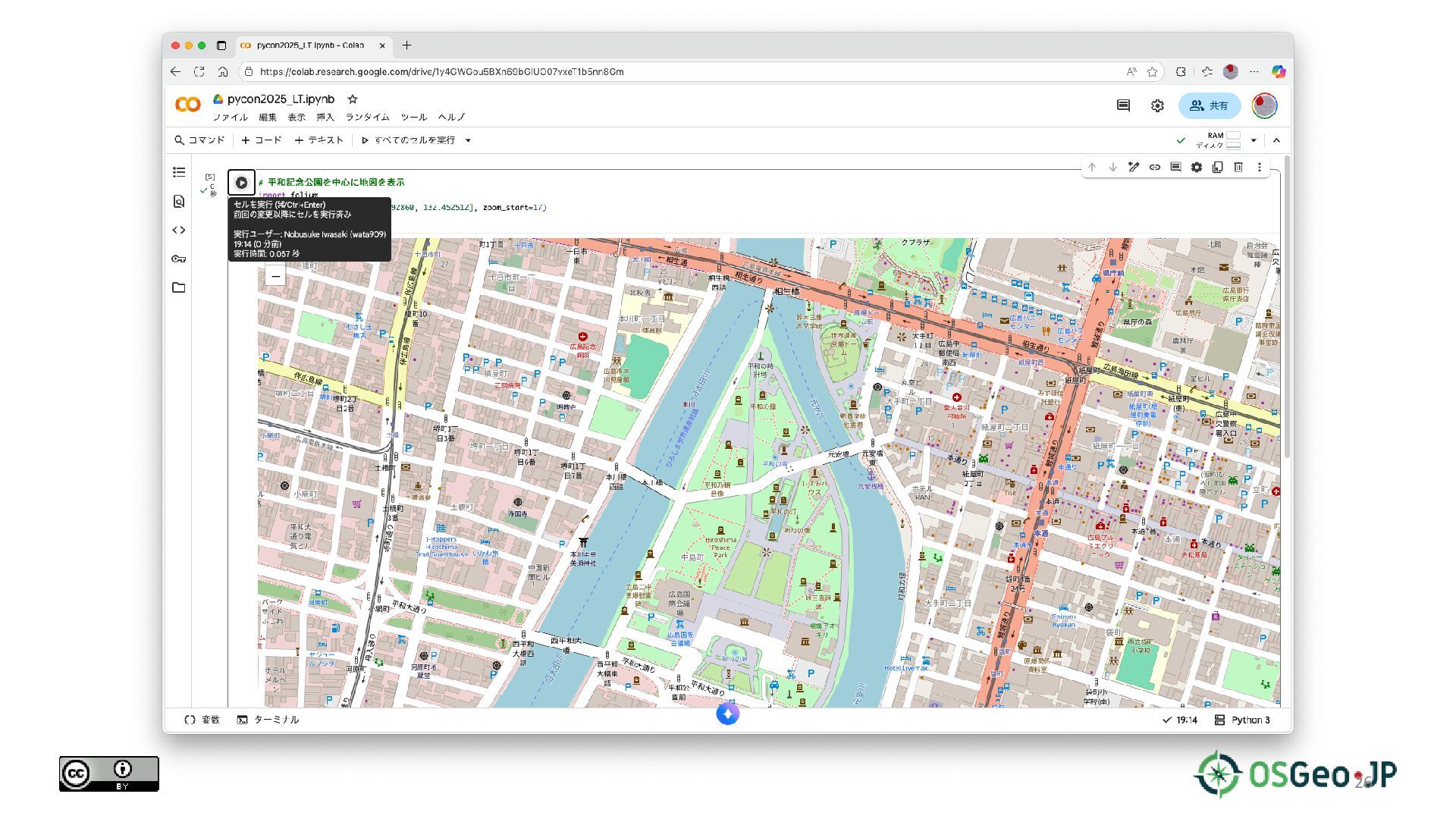Open browser three-dot settings menu
The height and width of the screenshot is (819, 1456).
click(x=1254, y=71)
